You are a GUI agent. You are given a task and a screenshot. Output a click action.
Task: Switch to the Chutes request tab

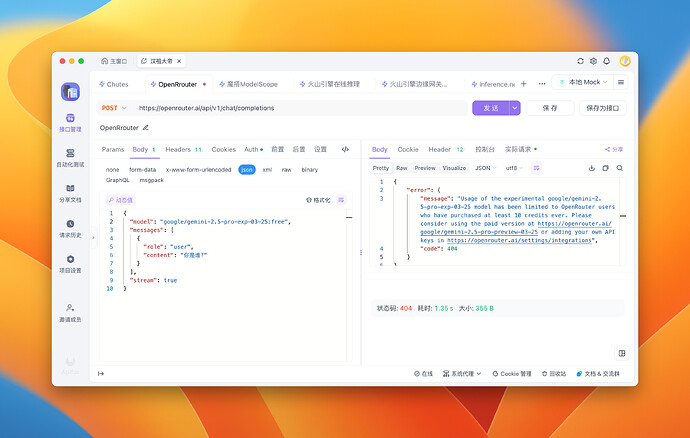tap(114, 84)
